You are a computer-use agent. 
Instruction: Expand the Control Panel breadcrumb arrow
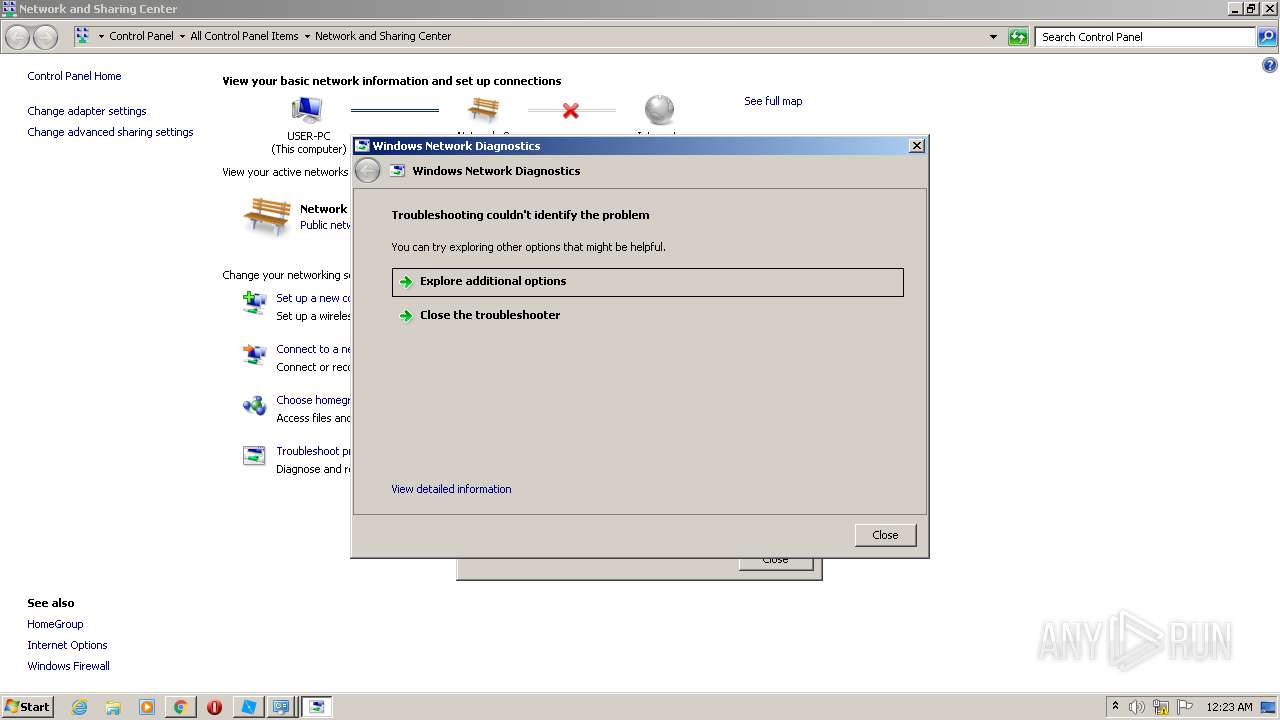click(x=182, y=36)
